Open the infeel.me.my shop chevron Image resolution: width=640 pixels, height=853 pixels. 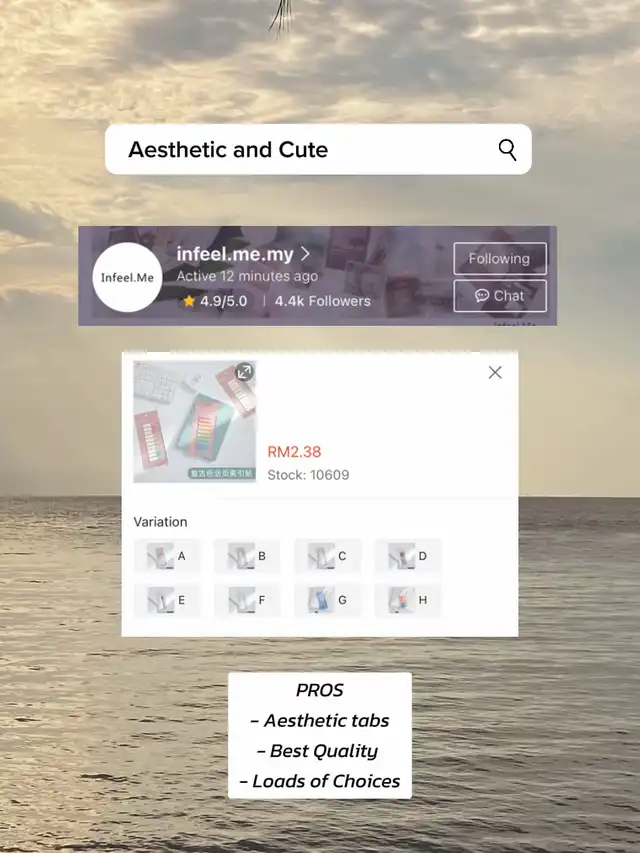point(306,254)
